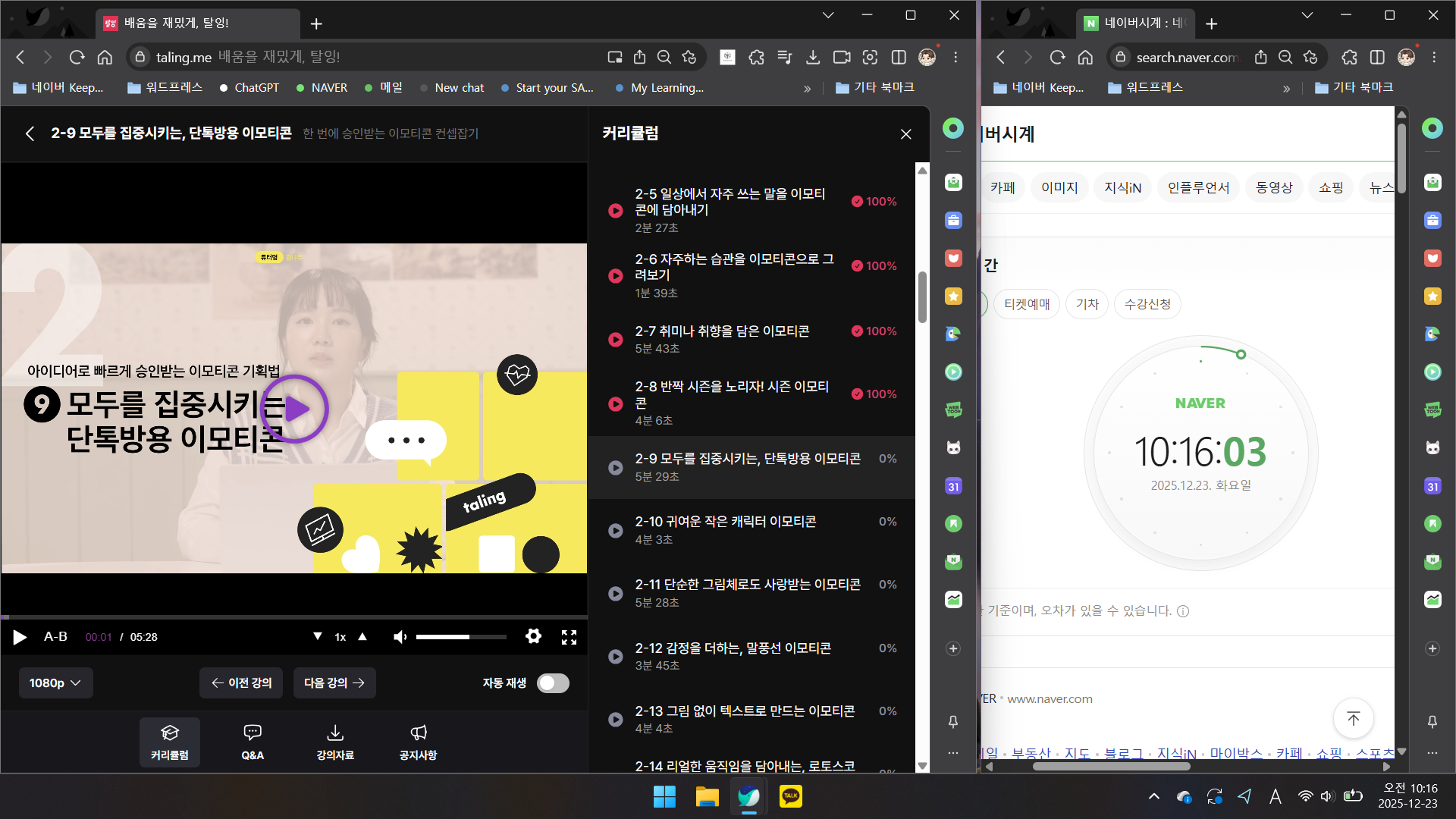Enable the 자동 재생 toggle
Viewport: 1456px width, 819px height.
click(x=553, y=683)
